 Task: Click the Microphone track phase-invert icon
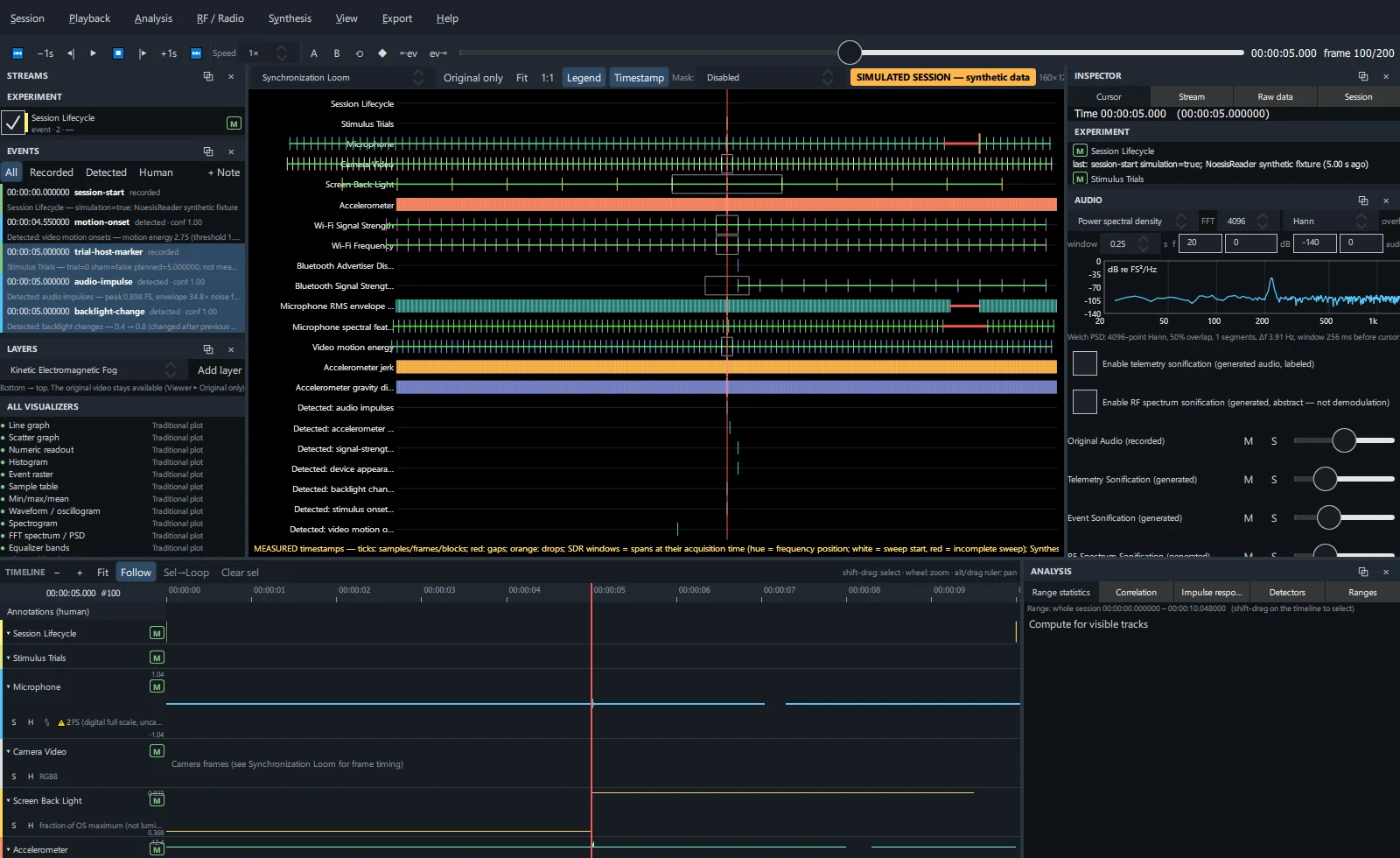pos(46,722)
